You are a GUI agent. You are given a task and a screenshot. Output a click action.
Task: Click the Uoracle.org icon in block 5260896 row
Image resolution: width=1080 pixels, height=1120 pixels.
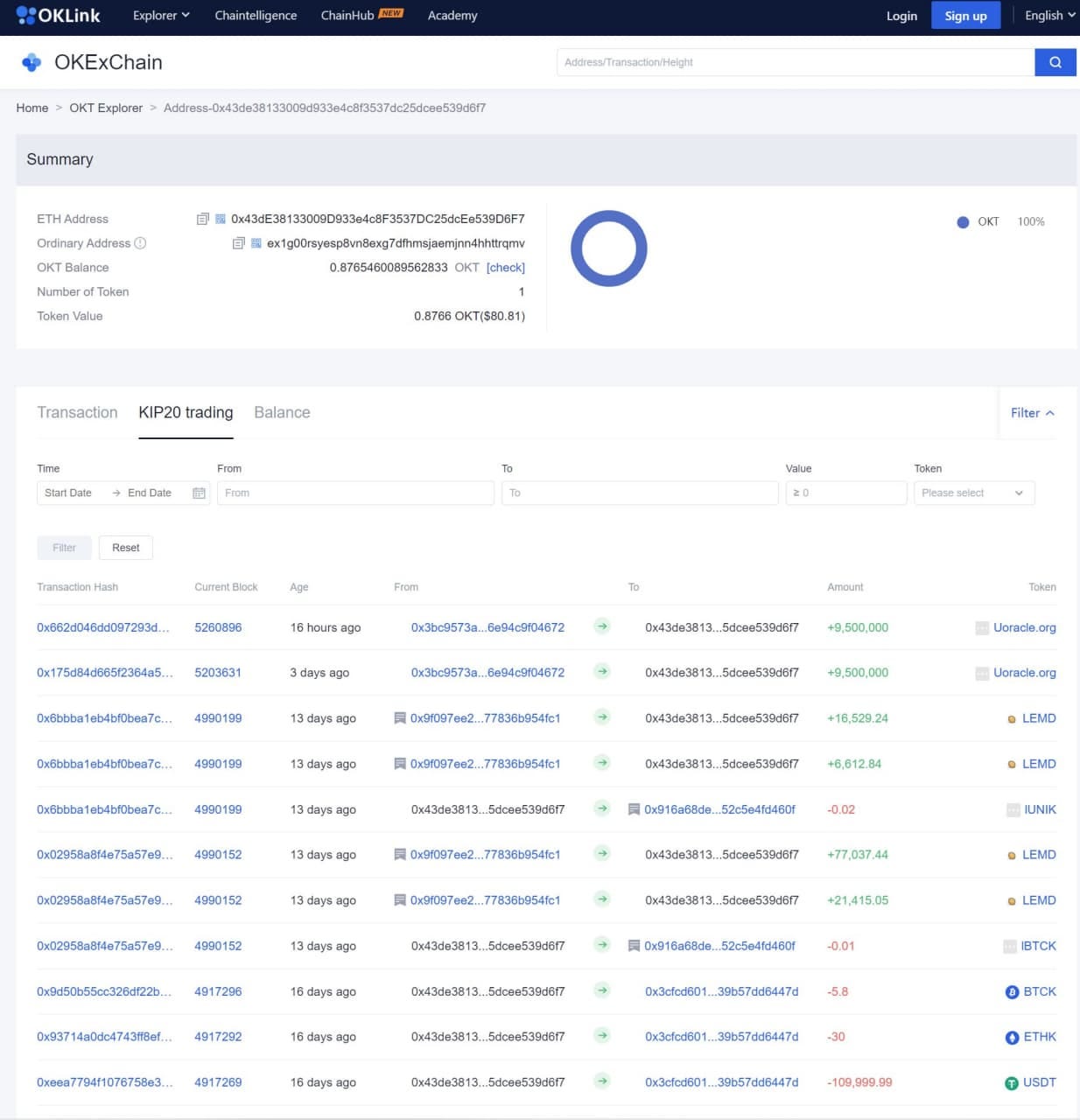[x=982, y=628]
